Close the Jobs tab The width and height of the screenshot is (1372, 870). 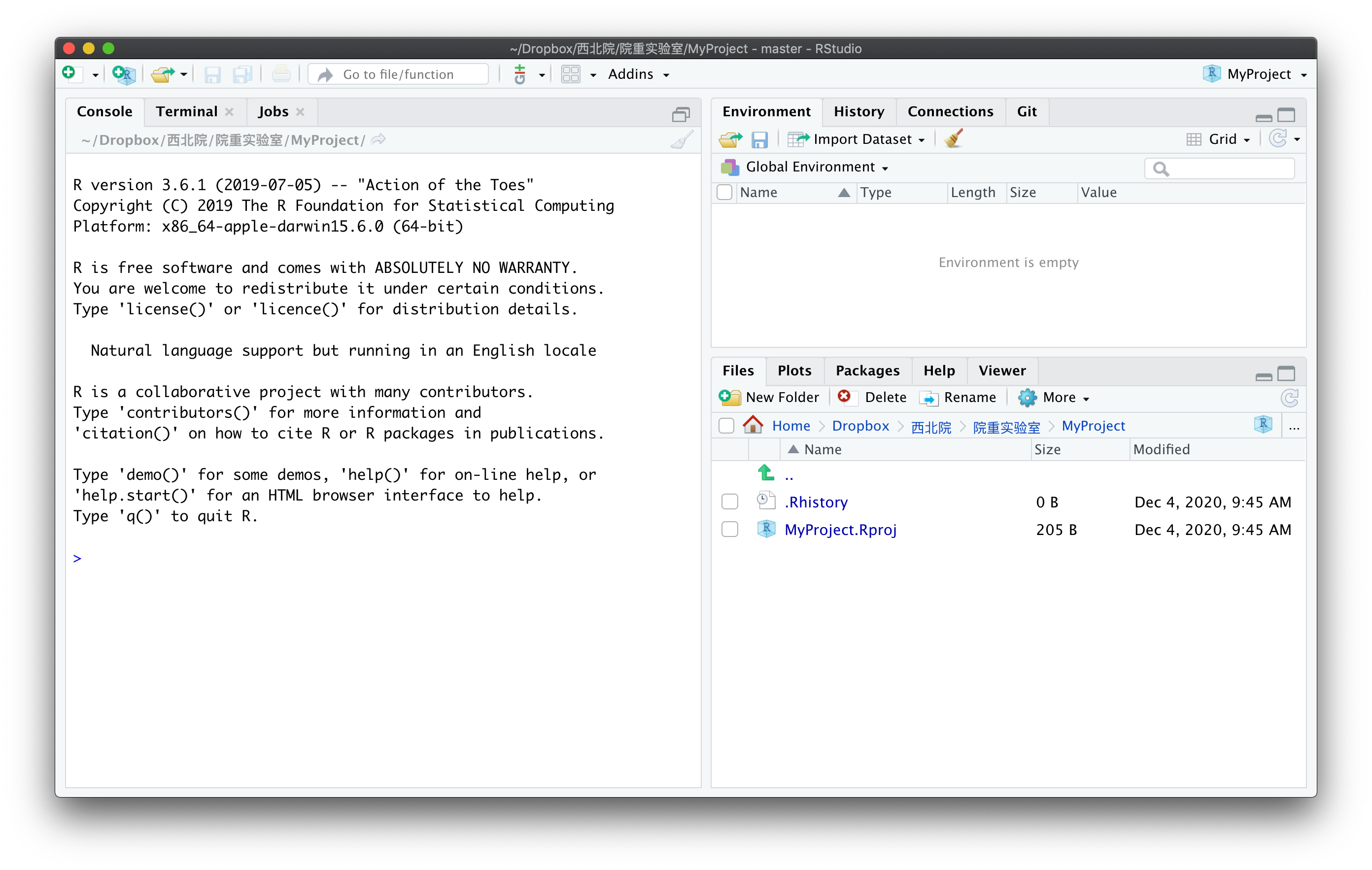(300, 112)
